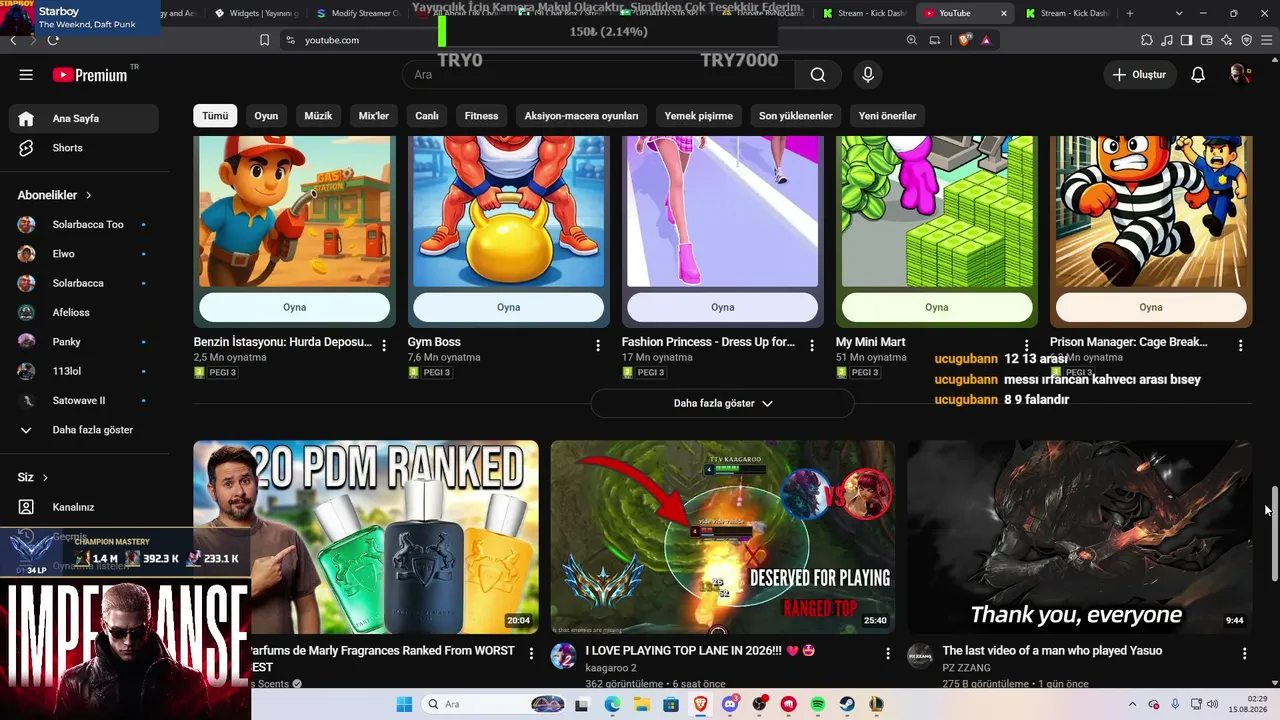Start voice search with the microphone
The image size is (1280, 720).
(868, 75)
